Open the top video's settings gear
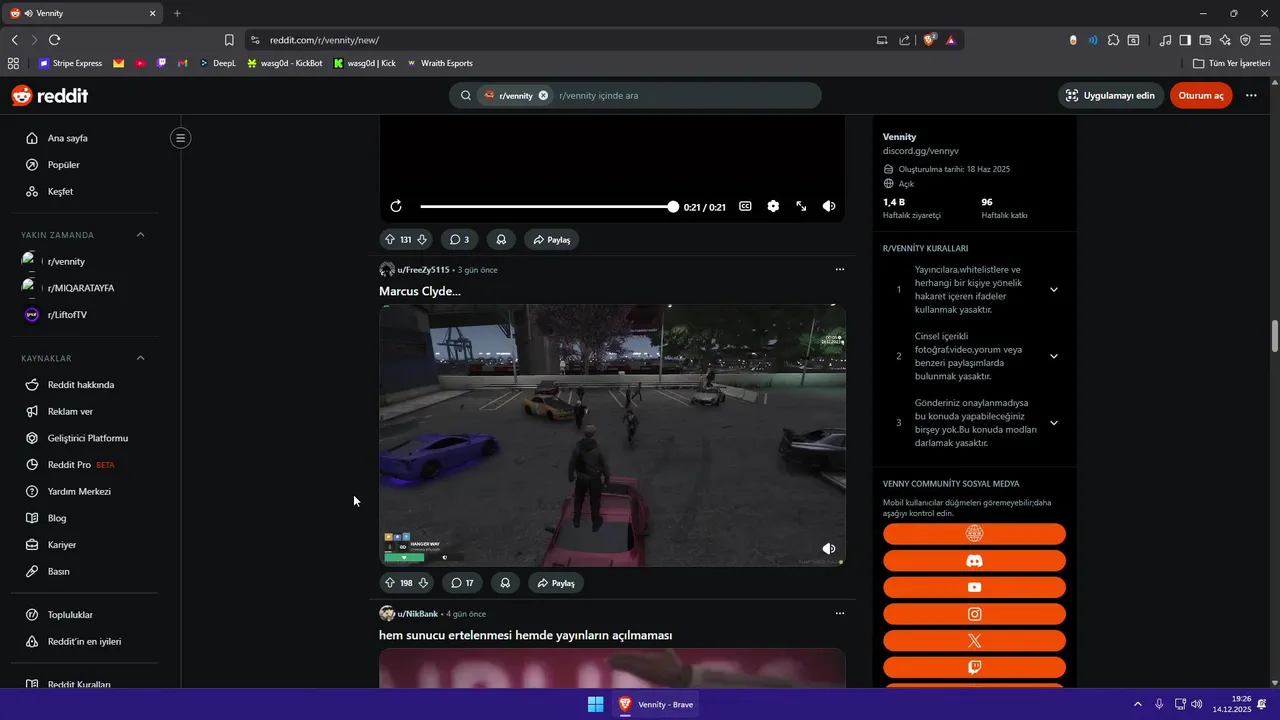The image size is (1280, 720). [x=773, y=206]
